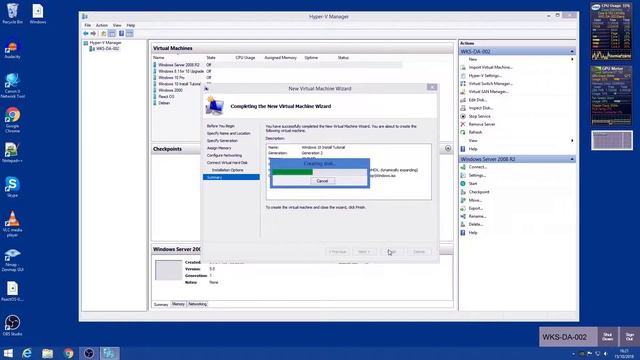Click Export action for the VM
The image size is (640, 360).
(476, 208)
